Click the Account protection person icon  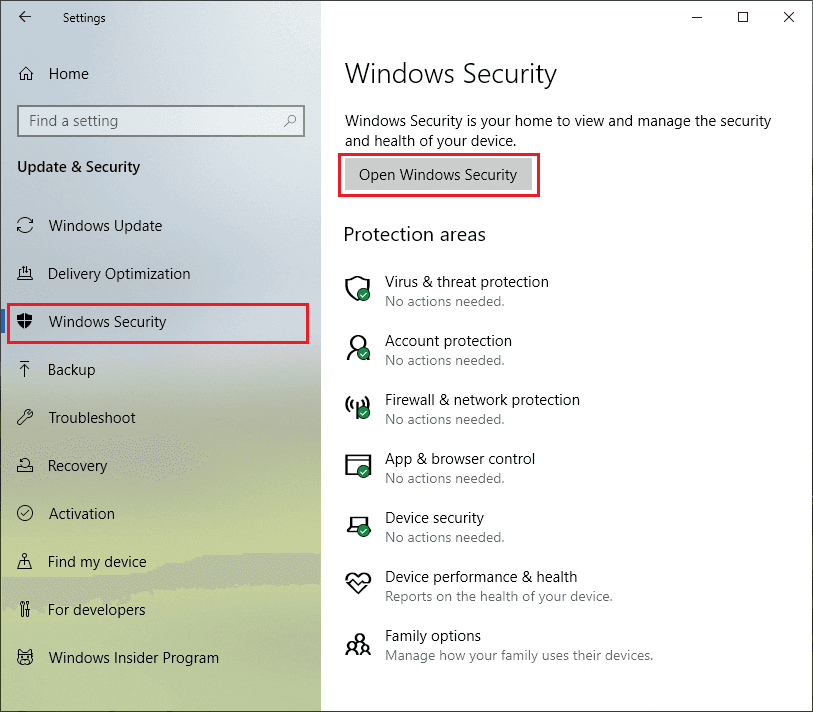[358, 348]
